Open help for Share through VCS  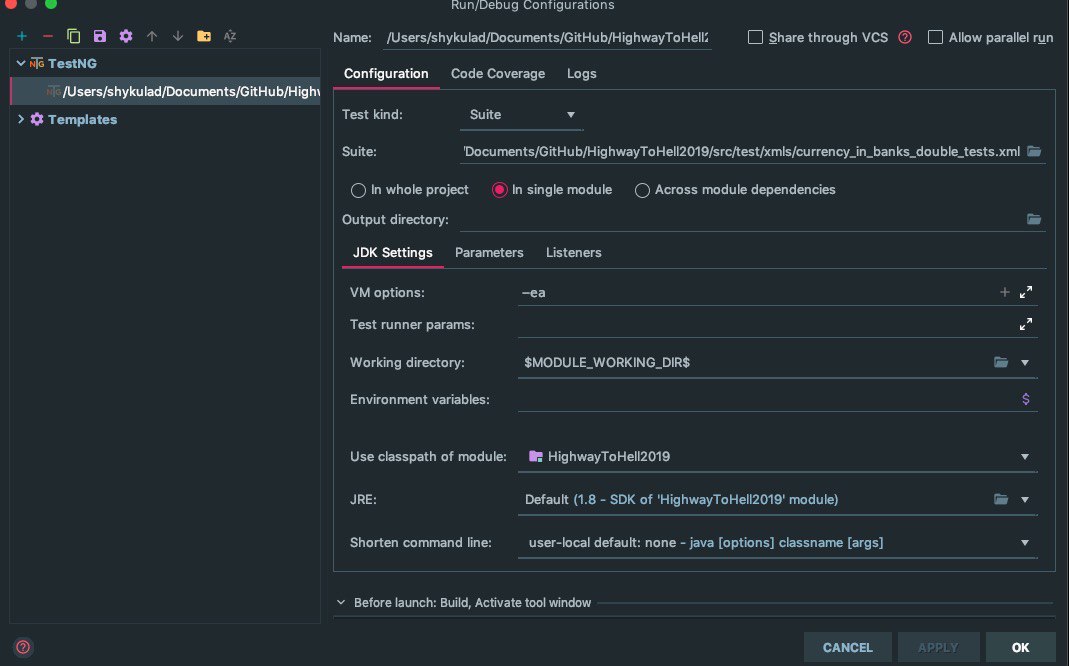905,37
